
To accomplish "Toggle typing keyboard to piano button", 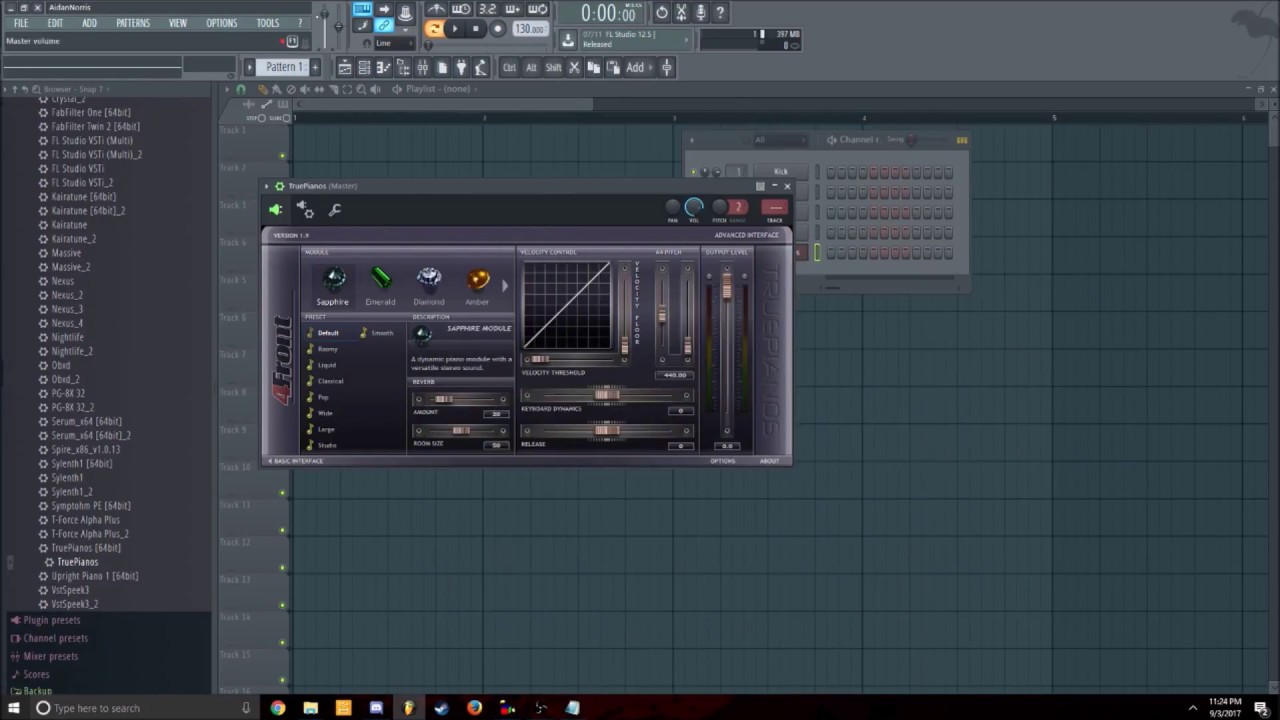I will (362, 9).
